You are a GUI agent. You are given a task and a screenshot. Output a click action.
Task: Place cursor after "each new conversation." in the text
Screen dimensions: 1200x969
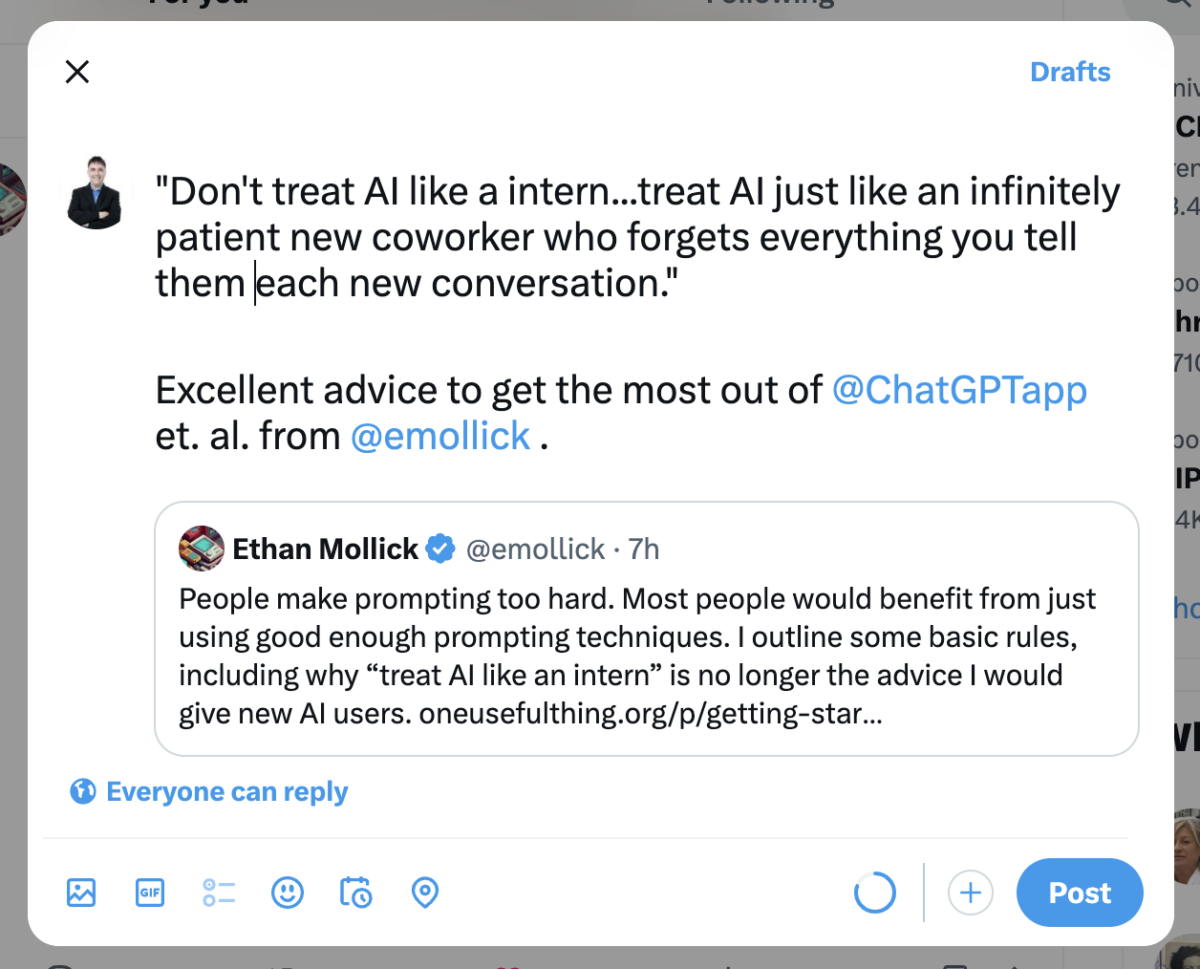pos(679,284)
